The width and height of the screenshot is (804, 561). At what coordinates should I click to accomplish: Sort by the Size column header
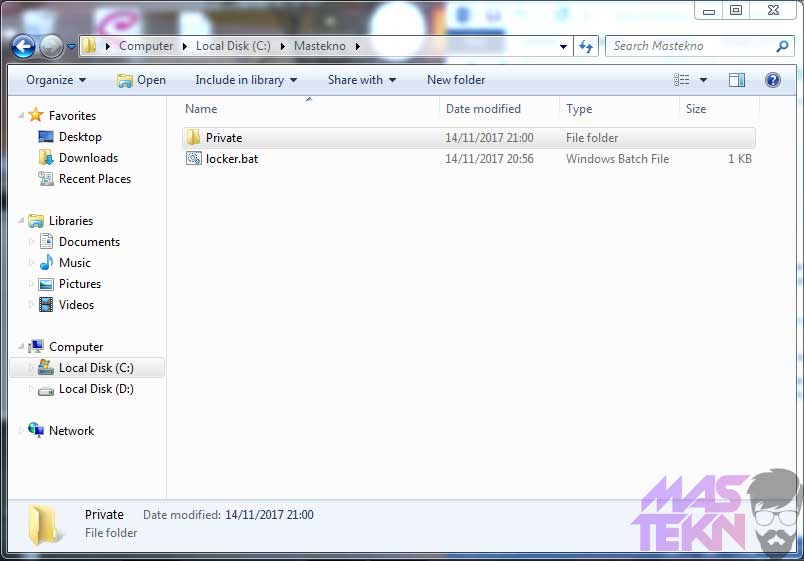pos(719,109)
